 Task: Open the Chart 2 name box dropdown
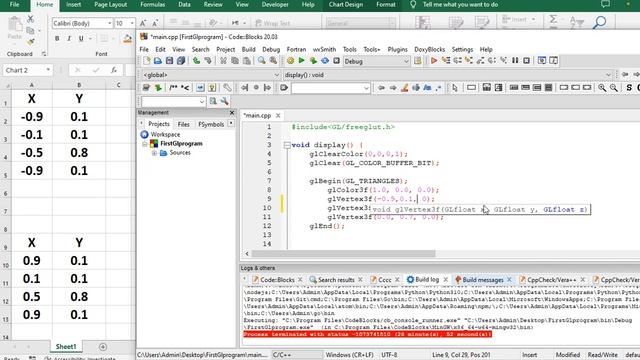coord(48,70)
